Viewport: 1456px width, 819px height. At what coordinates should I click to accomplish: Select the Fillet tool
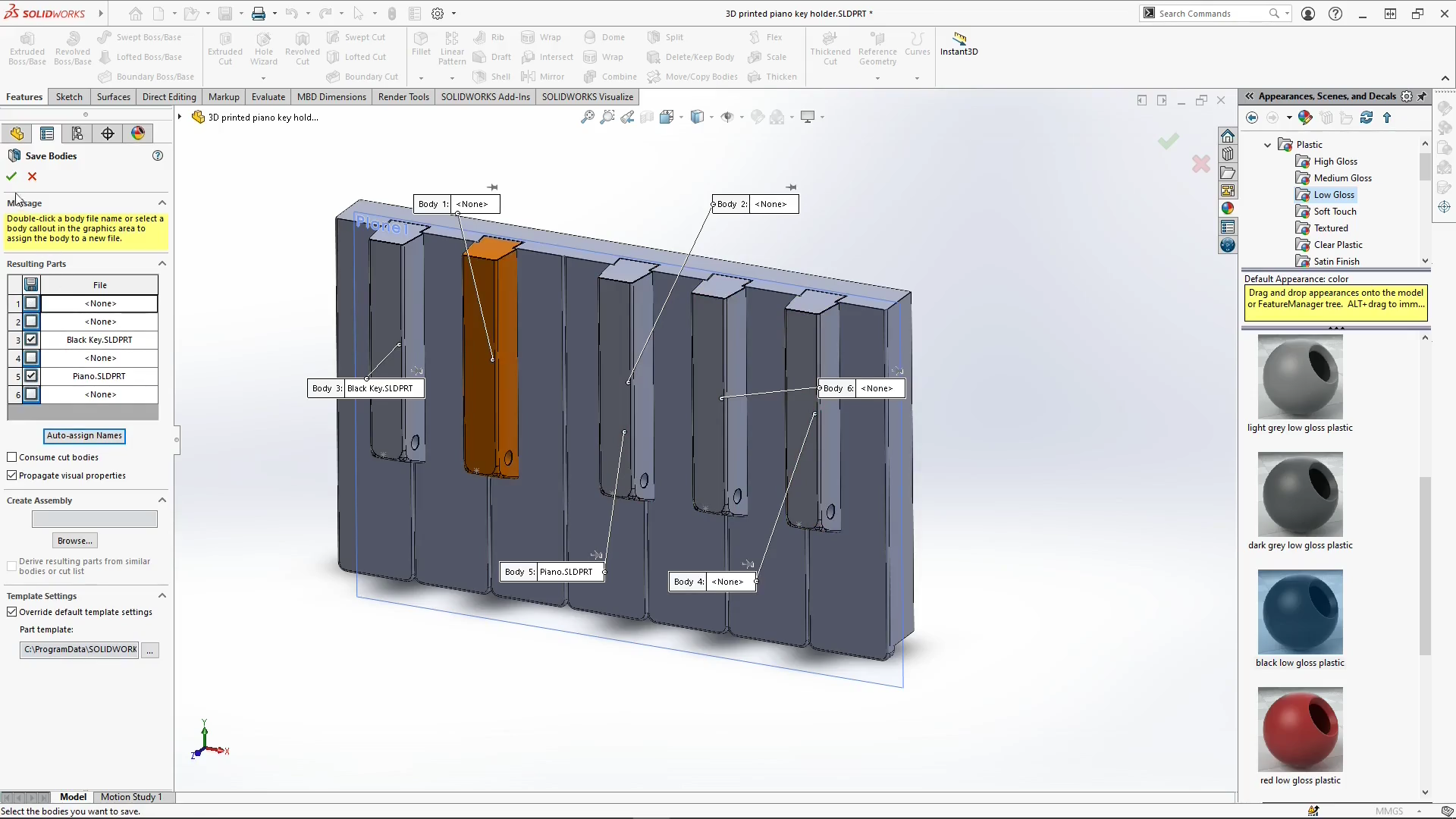[x=422, y=45]
